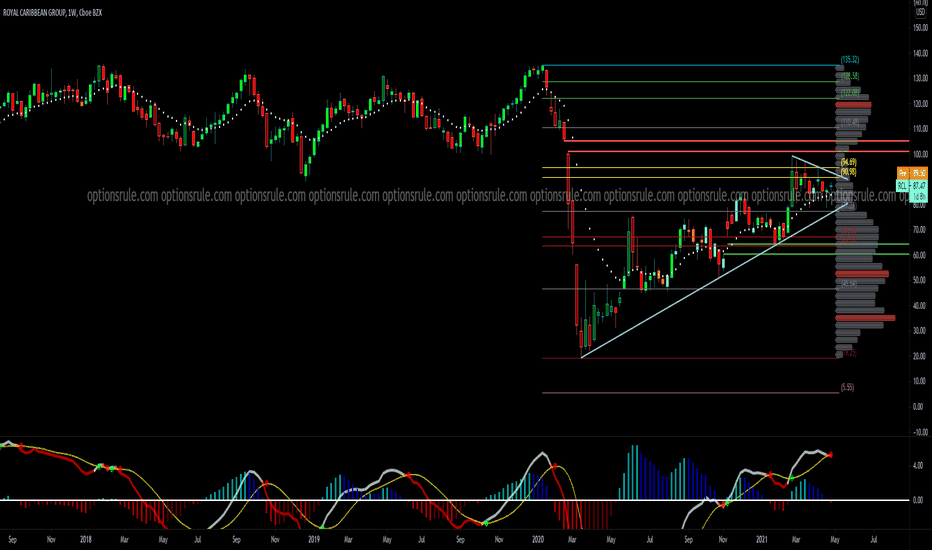
Task: Select the 110.46 Fibonacci level label
Action: (849, 122)
